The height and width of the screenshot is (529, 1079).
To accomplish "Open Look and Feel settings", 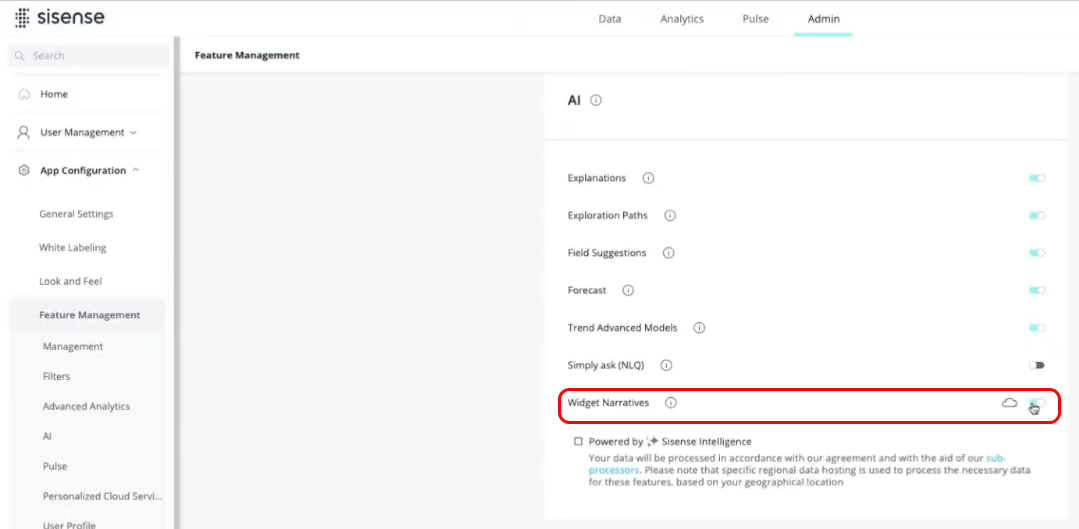I will (71, 281).
